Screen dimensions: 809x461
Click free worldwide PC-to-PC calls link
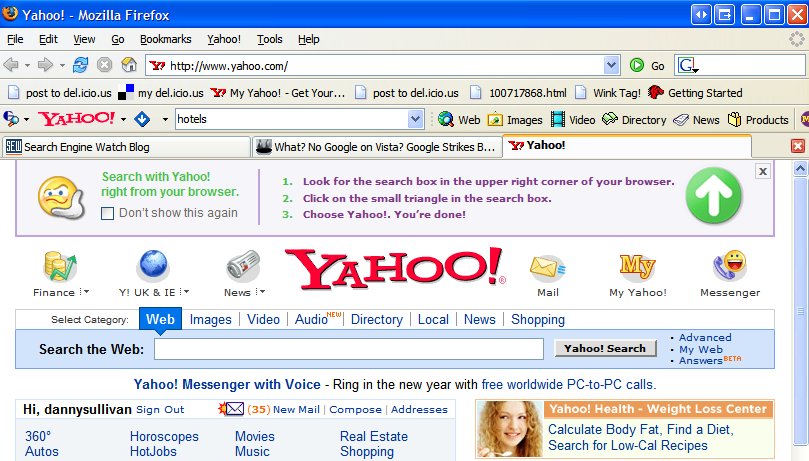(568, 385)
